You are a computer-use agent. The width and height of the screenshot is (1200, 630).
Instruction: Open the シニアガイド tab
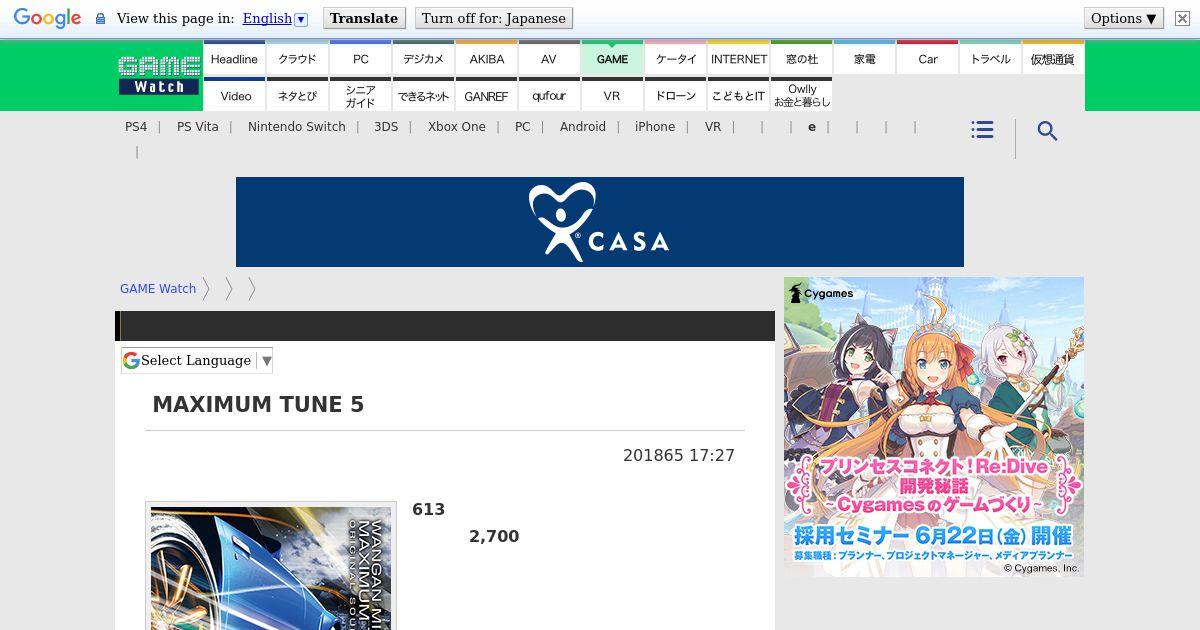[360, 96]
